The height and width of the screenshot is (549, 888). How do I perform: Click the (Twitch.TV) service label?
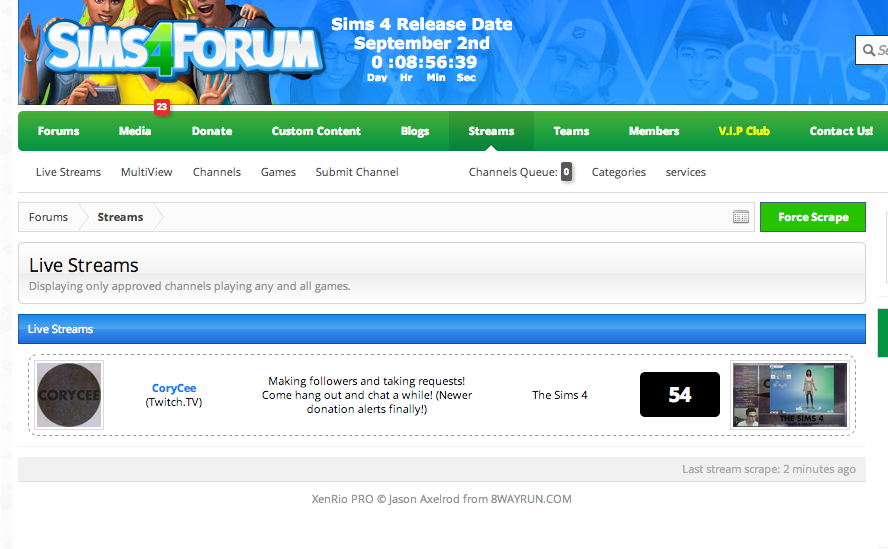point(174,402)
